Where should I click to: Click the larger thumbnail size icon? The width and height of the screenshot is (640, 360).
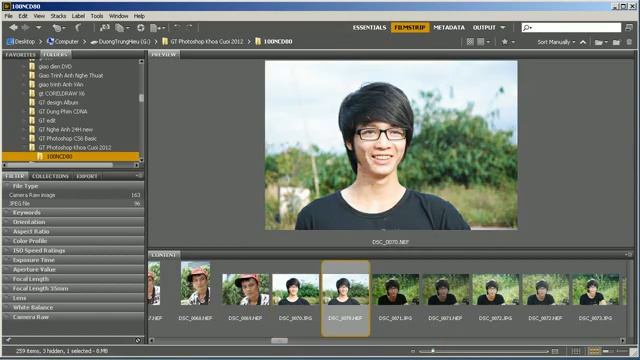tap(555, 351)
